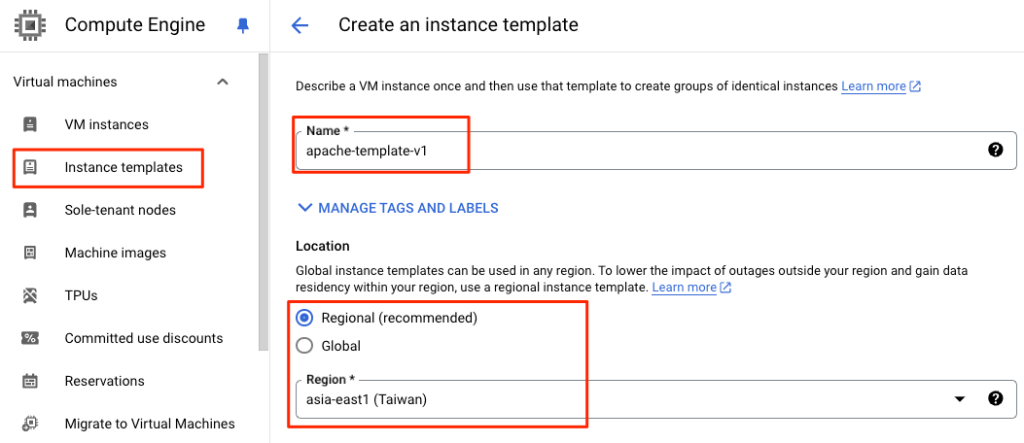Expand MANAGE TAGS AND LABELS section
1024x443 pixels.
398,208
